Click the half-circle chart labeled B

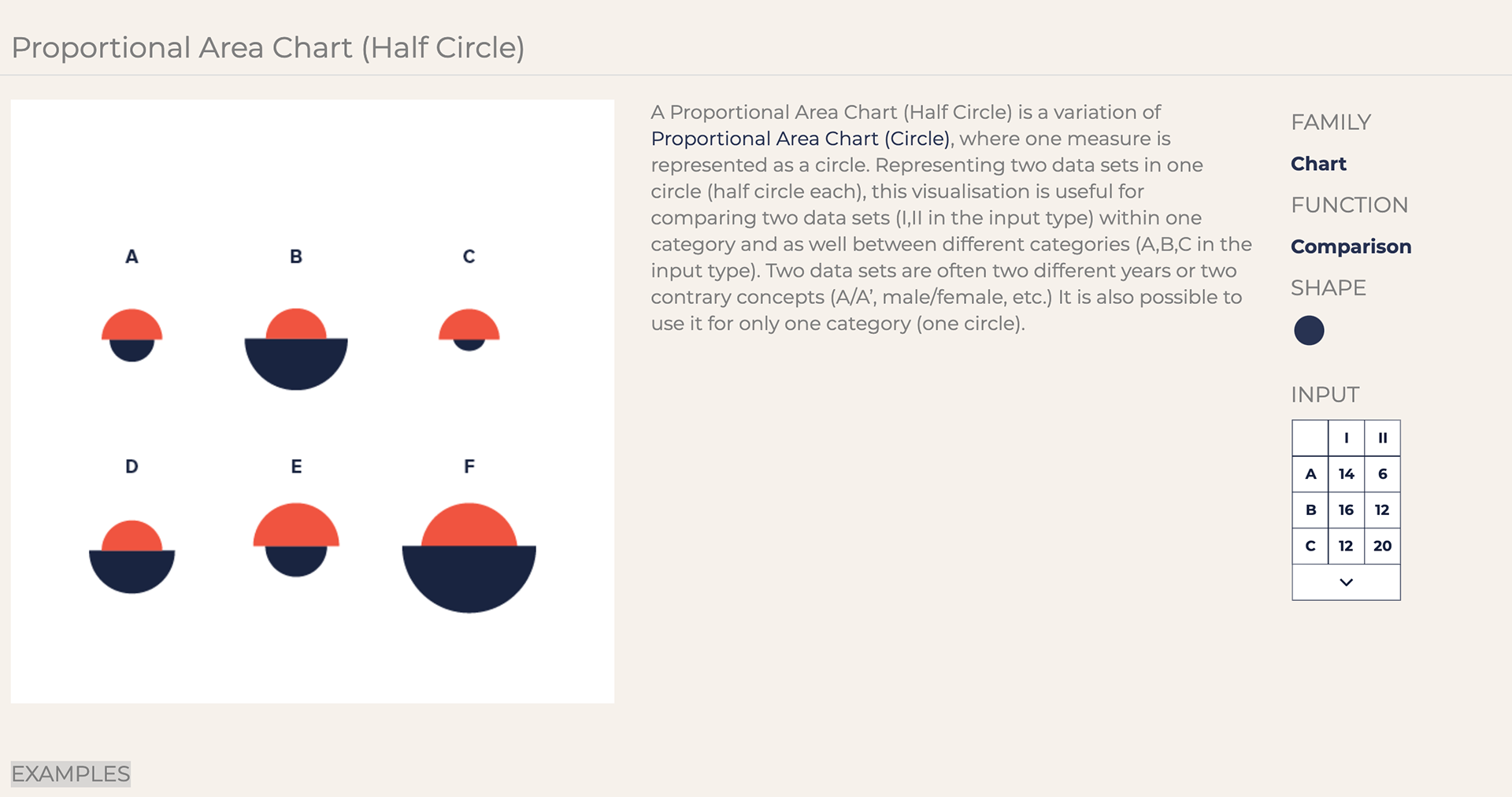coord(296,349)
